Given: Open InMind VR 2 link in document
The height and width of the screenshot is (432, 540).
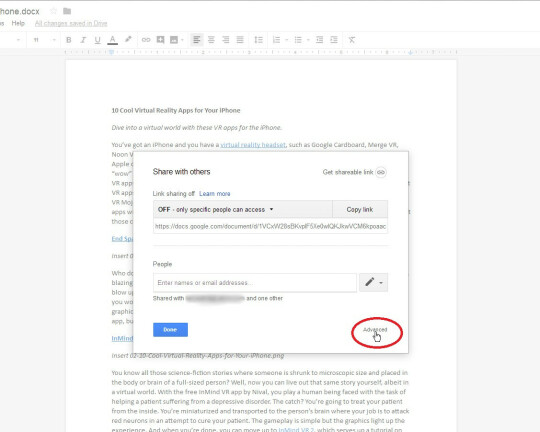Looking at the screenshot, I should pos(296,430).
